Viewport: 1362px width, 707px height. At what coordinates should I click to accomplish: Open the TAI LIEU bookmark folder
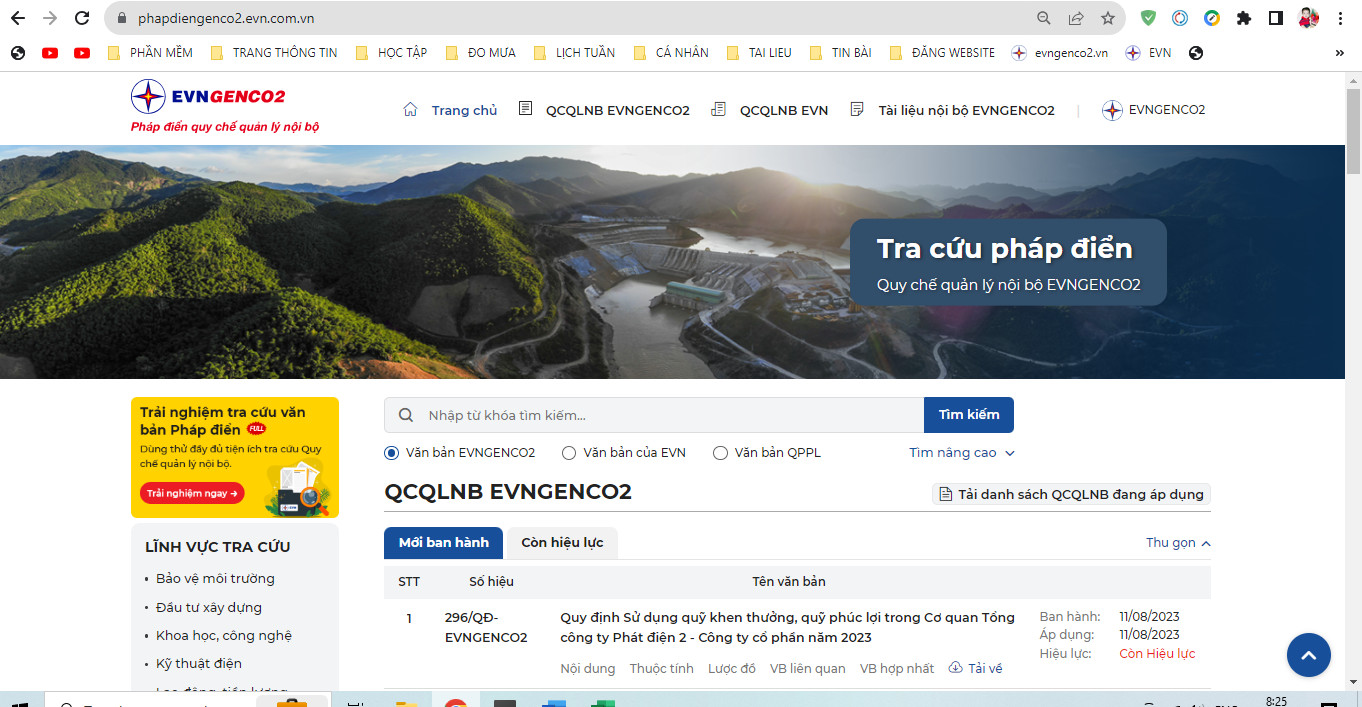(x=758, y=53)
